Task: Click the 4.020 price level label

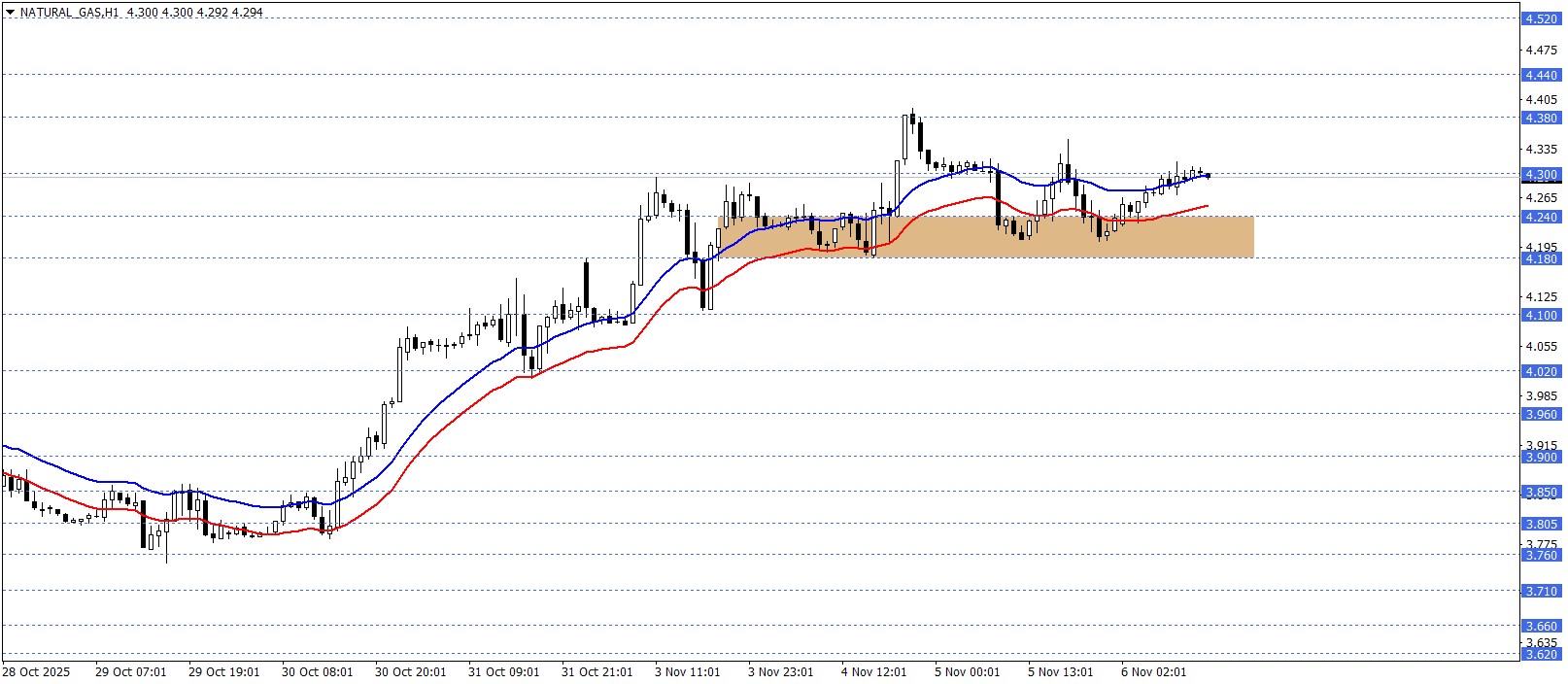Action: 1540,372
